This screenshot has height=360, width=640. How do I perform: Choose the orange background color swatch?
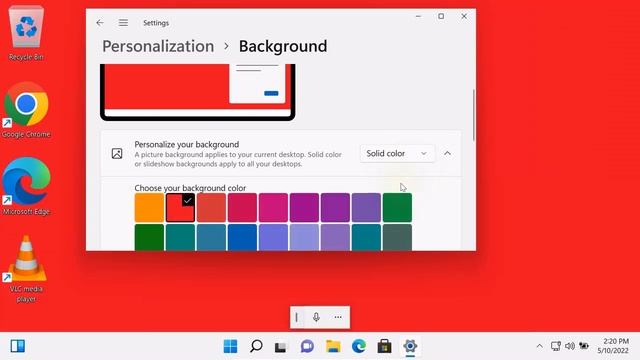click(x=149, y=208)
